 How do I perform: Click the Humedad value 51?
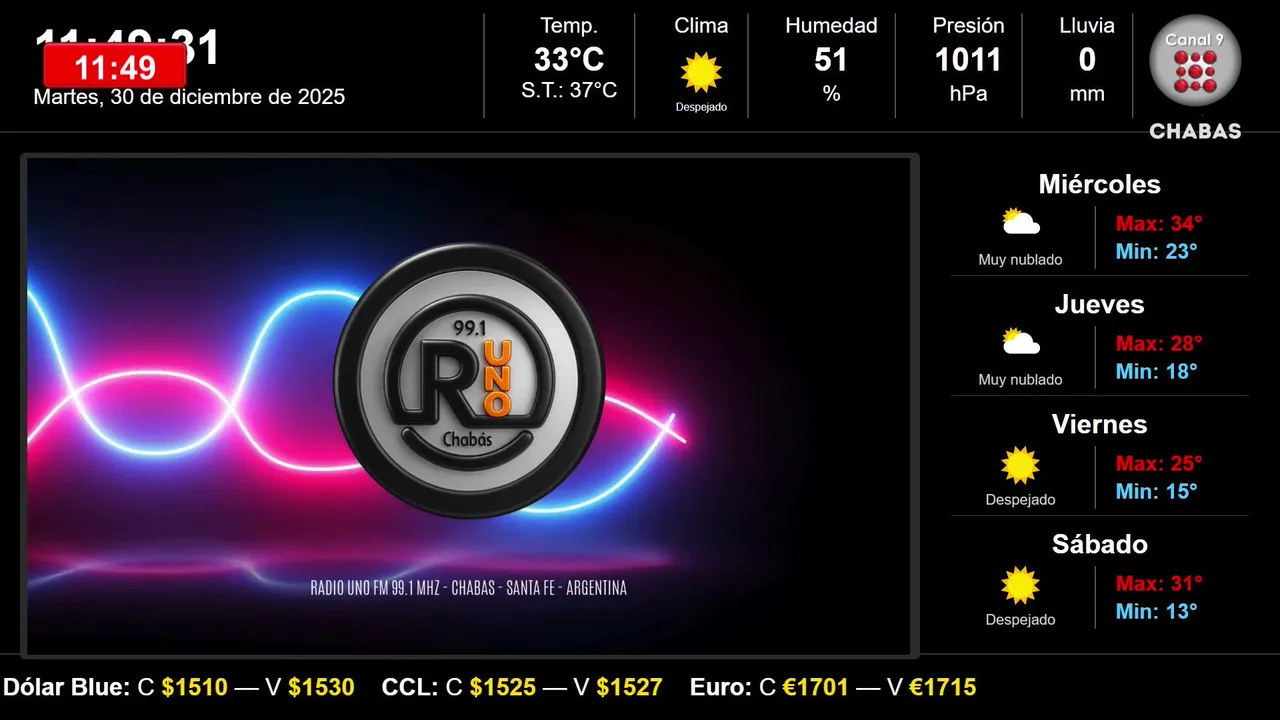point(831,60)
